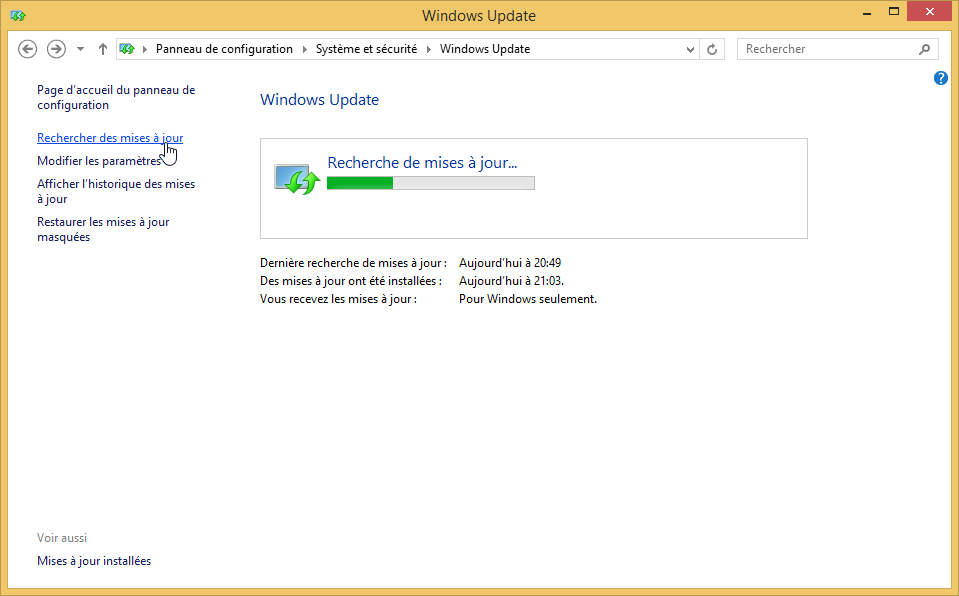Image resolution: width=959 pixels, height=596 pixels.
Task: Expand the arrow before Panneau de configuration
Action: coord(145,49)
